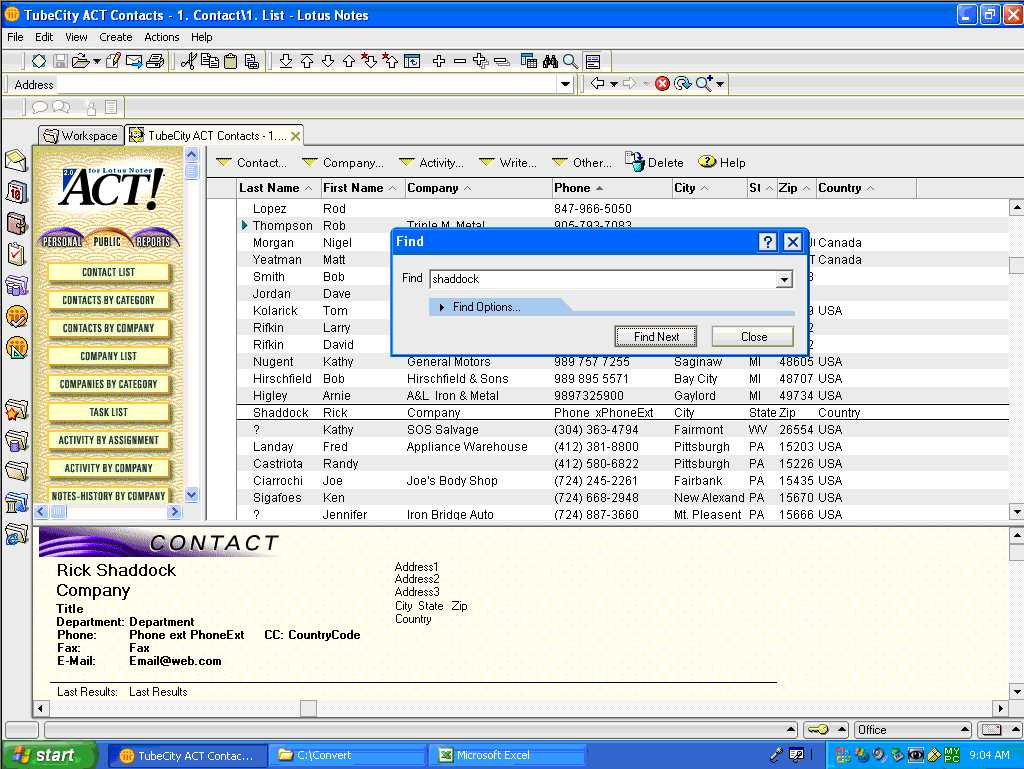Click the Copy toolbar icon

click(210, 61)
